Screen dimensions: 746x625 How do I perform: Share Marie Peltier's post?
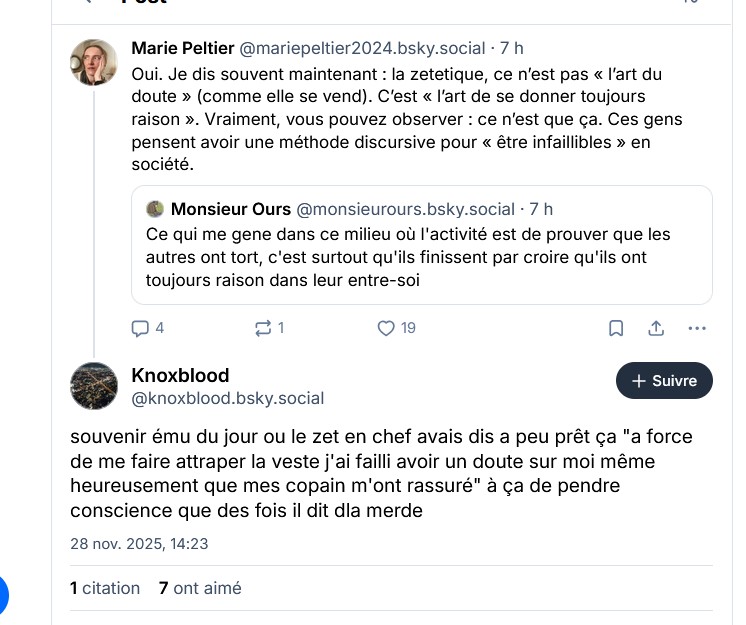(x=657, y=328)
